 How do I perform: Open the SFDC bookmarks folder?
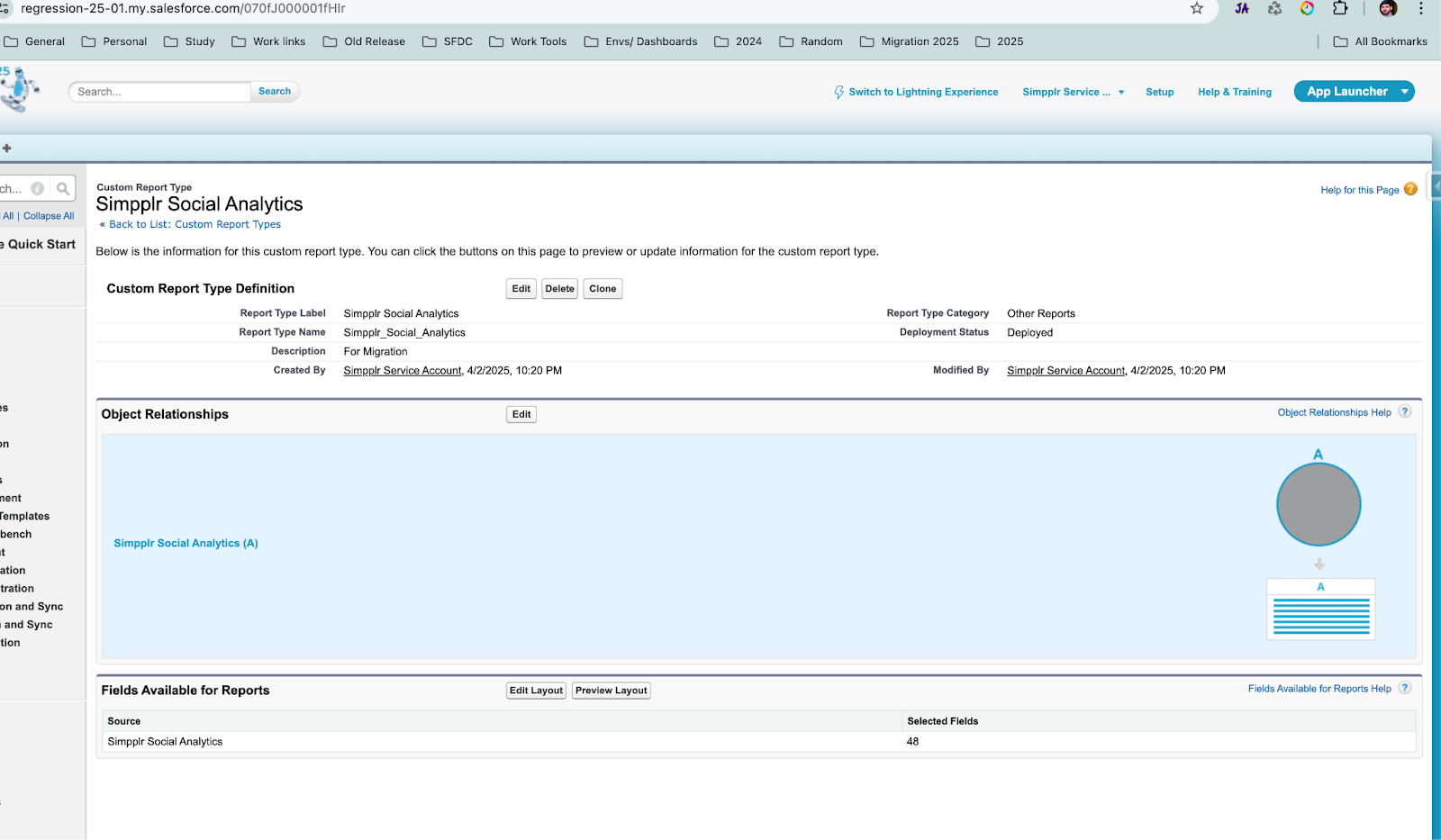click(448, 41)
